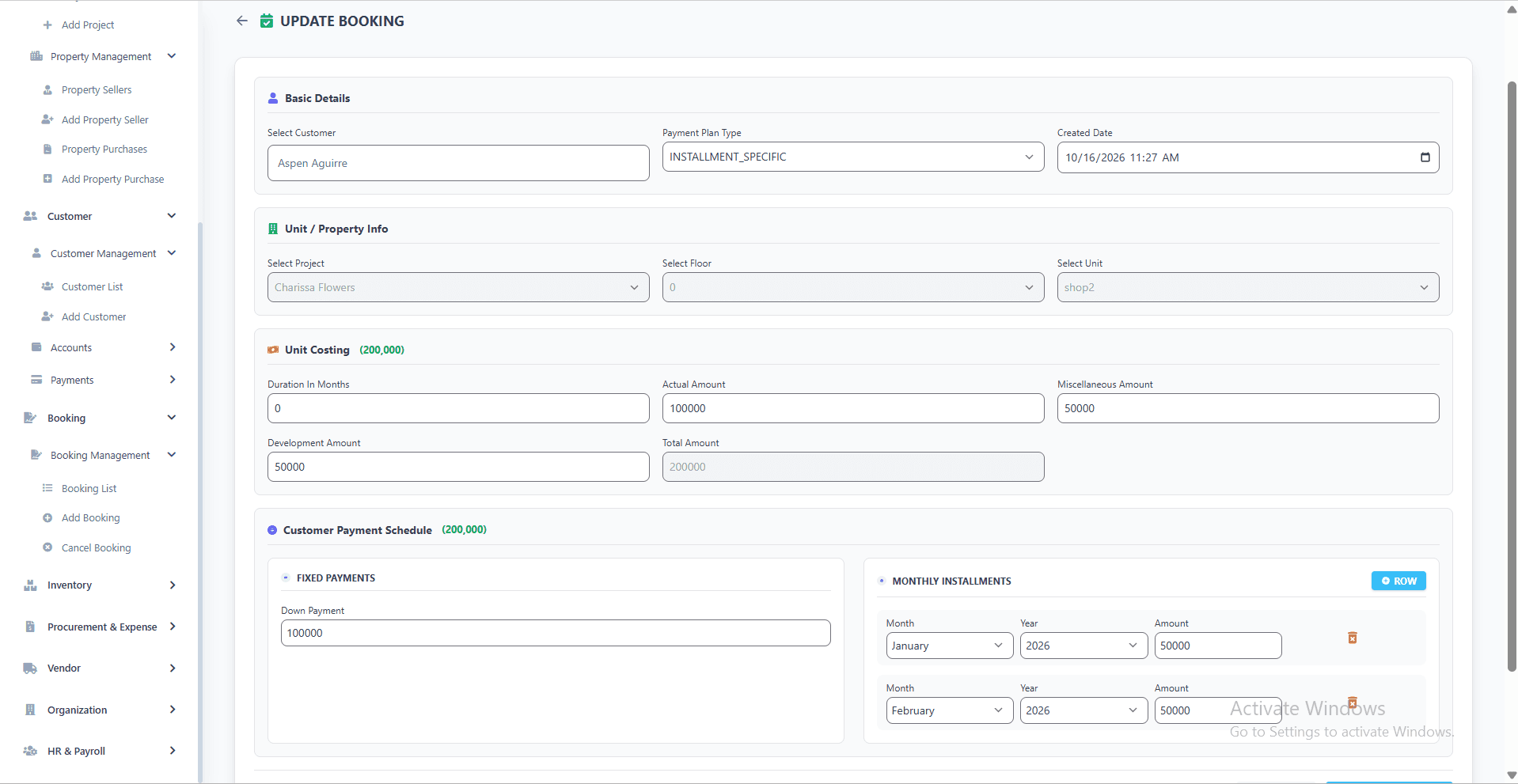Open Year dropdown in February row
This screenshot has width=1518, height=784.
[x=1083, y=710]
